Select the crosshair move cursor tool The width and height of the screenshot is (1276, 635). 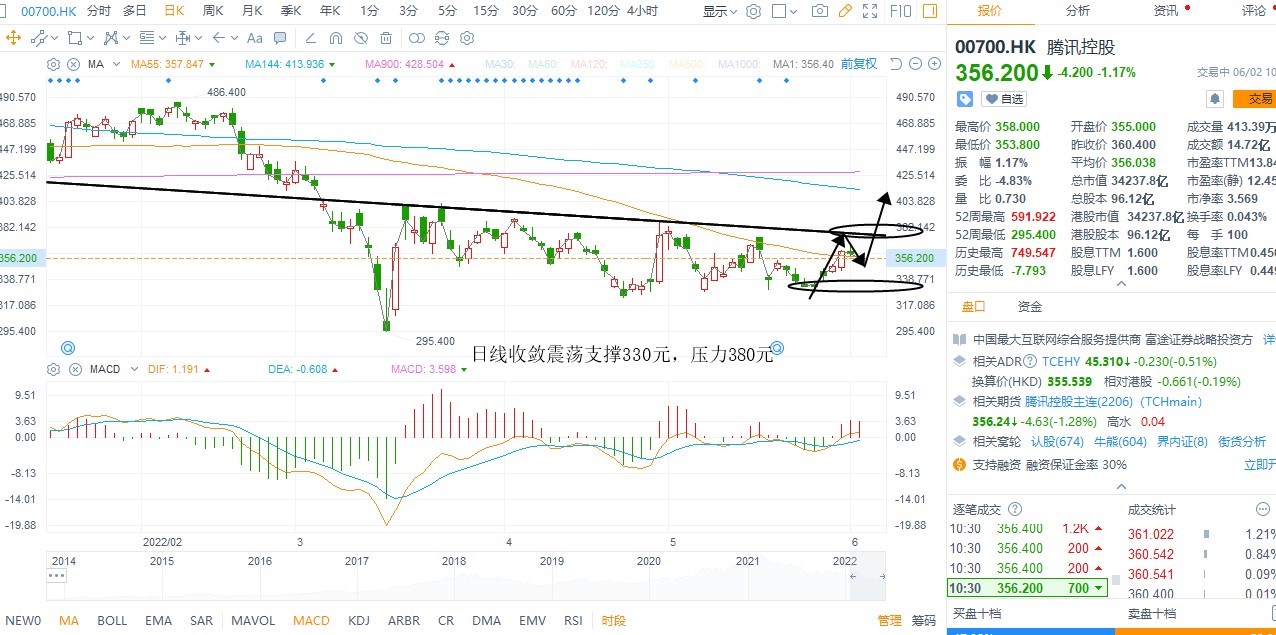(x=13, y=38)
